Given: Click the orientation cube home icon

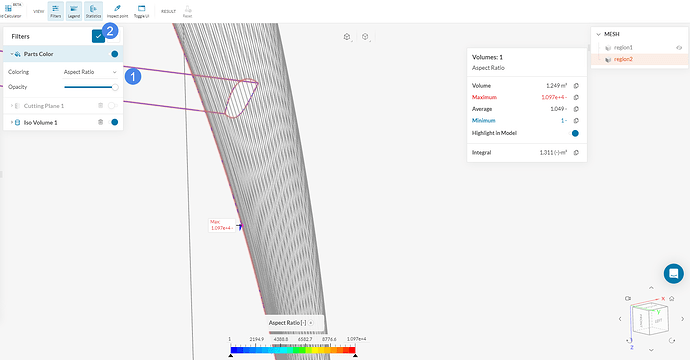Looking at the screenshot, I should [x=672, y=298].
